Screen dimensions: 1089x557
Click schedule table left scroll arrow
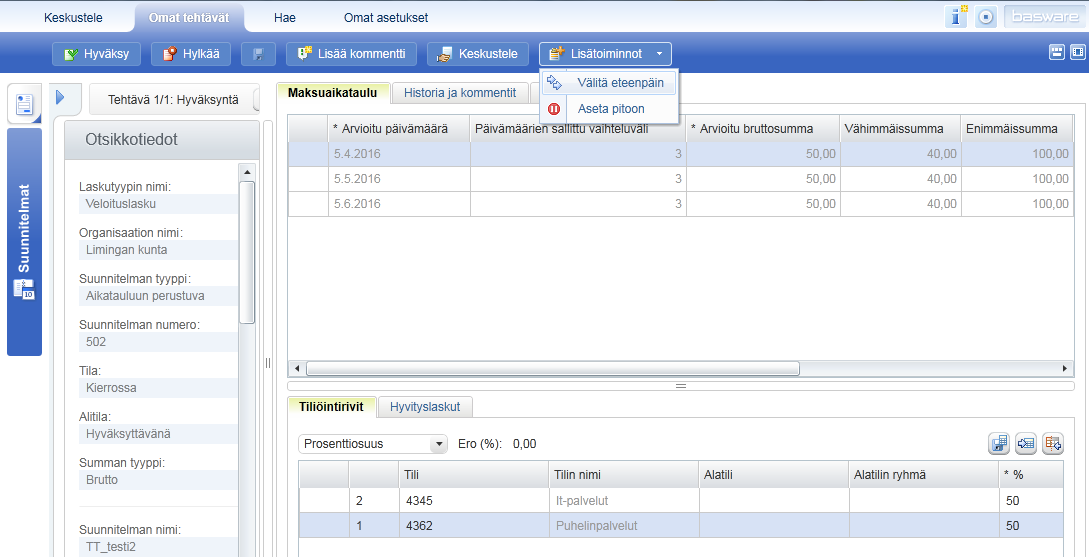[297, 368]
